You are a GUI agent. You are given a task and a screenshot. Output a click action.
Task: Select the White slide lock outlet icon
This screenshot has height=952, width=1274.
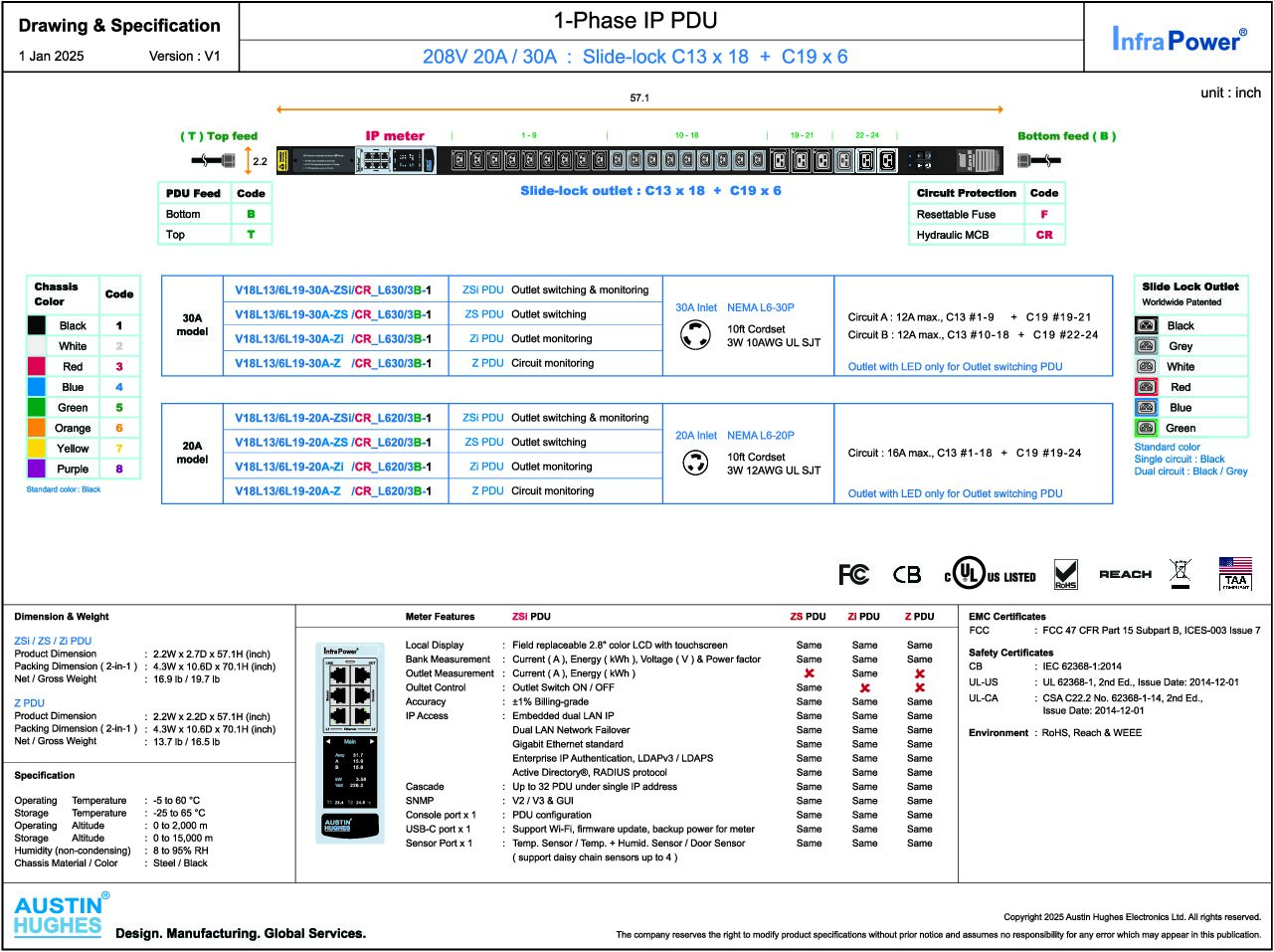coord(1147,366)
